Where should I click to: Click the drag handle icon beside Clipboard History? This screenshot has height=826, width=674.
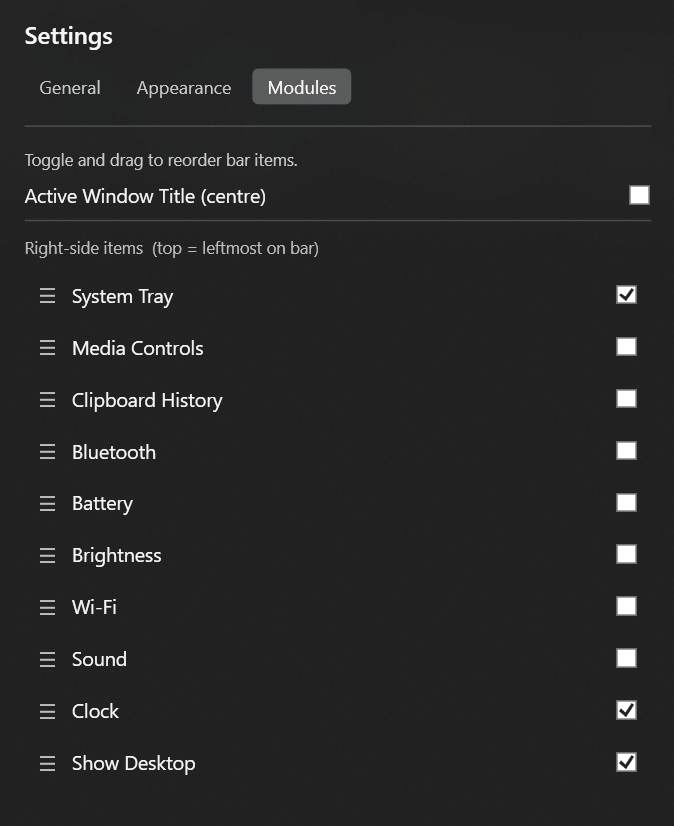(x=47, y=400)
